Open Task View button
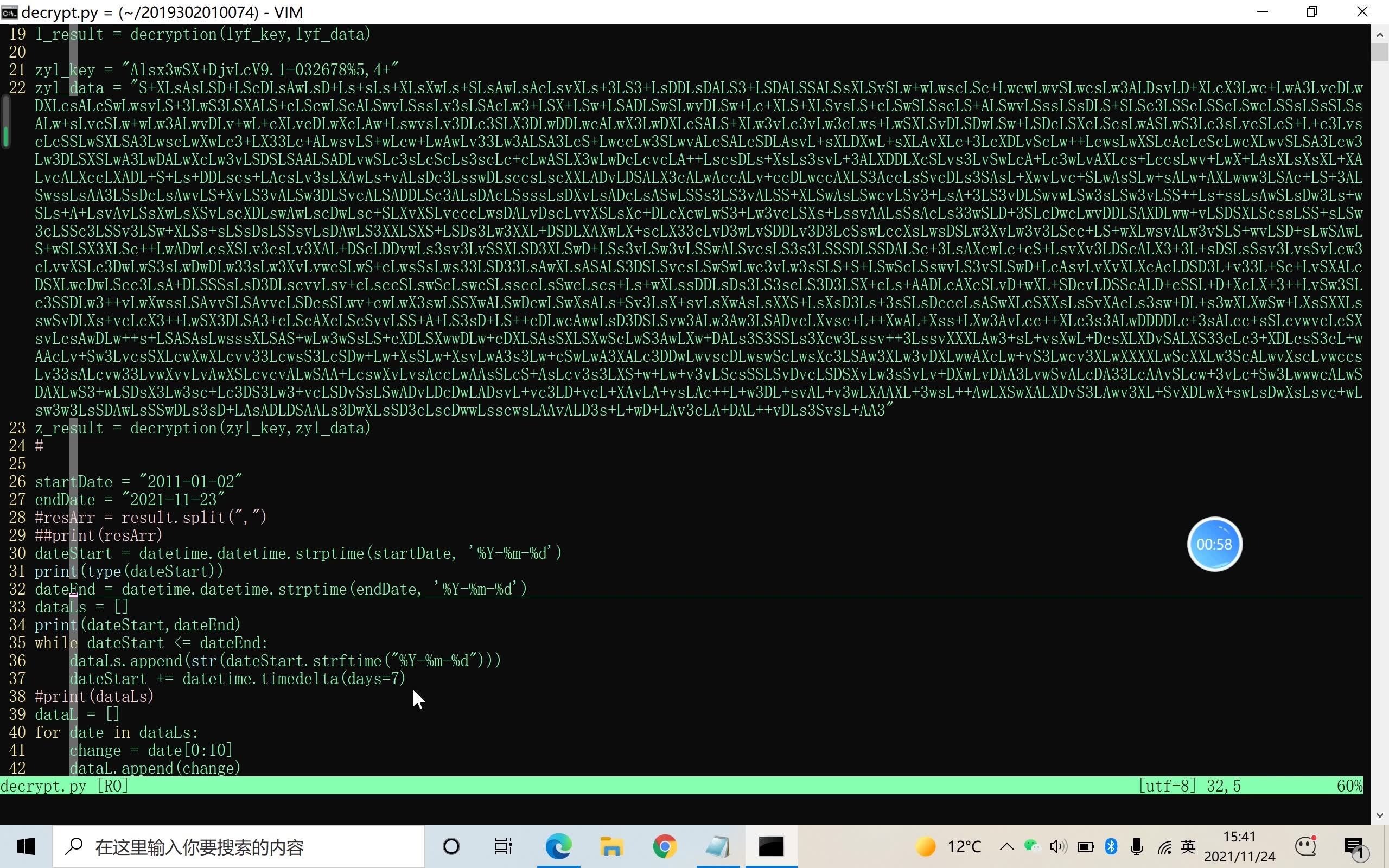The height and width of the screenshot is (868, 1389). point(504,847)
